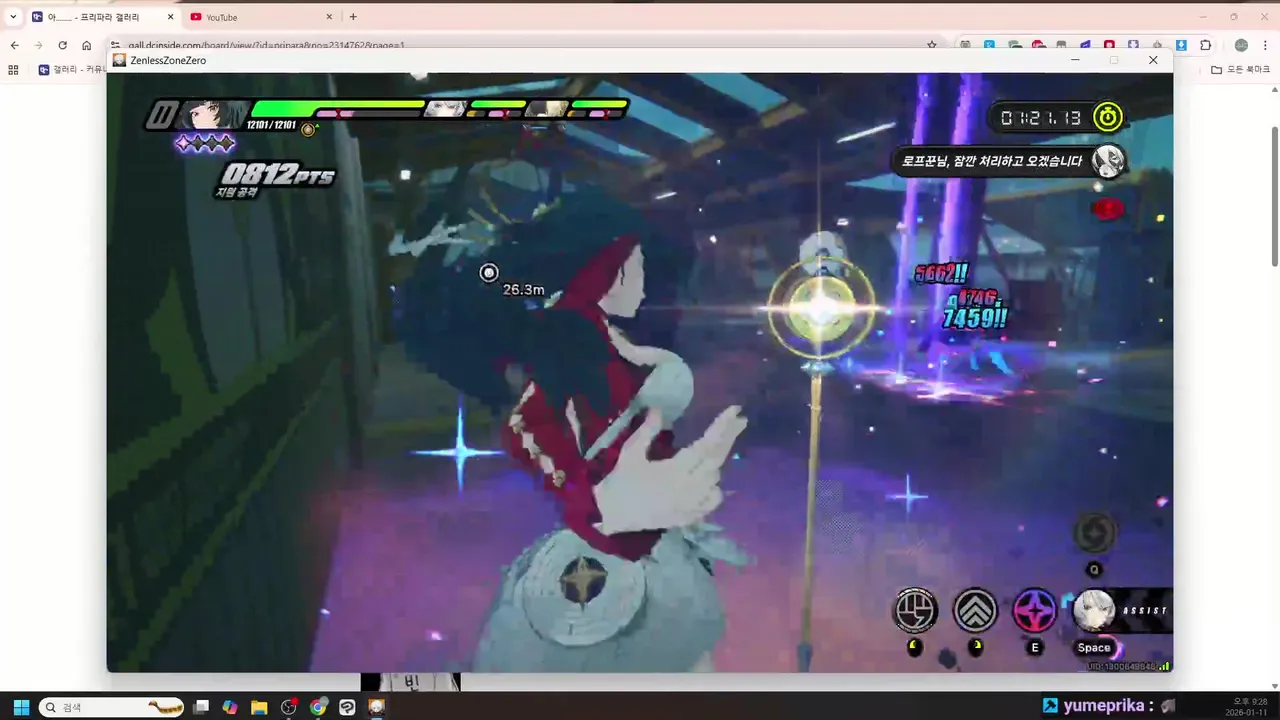1280x720 pixels.
Task: Click the blue download extension icon
Action: 1181,45
